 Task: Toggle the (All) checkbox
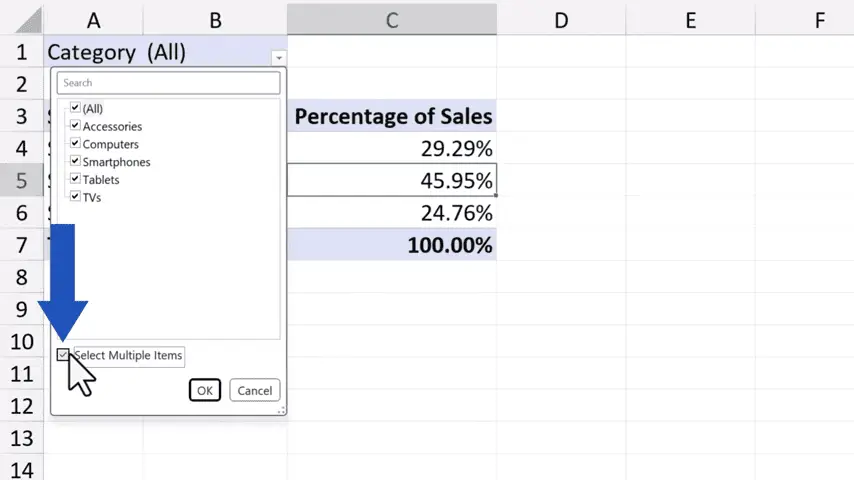click(x=75, y=108)
